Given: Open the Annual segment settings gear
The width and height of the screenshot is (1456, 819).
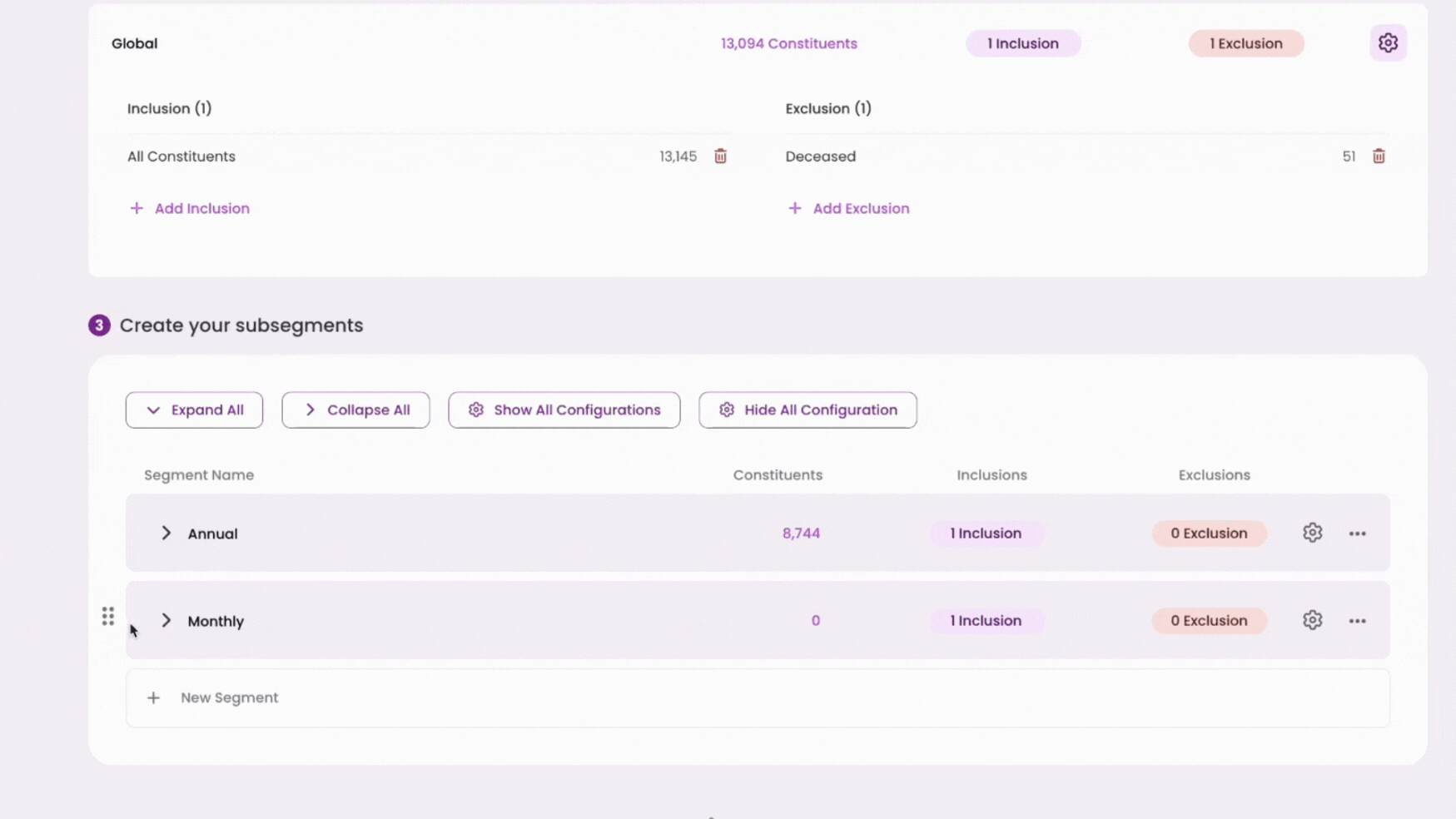Looking at the screenshot, I should pos(1312,533).
